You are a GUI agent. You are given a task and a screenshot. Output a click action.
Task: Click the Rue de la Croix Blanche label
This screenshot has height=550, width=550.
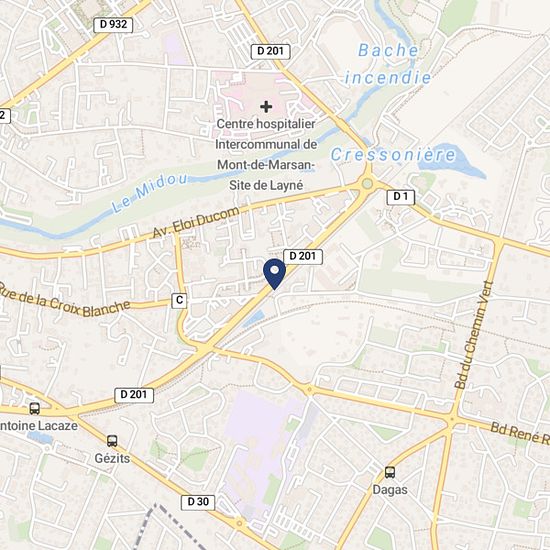click(x=65, y=301)
